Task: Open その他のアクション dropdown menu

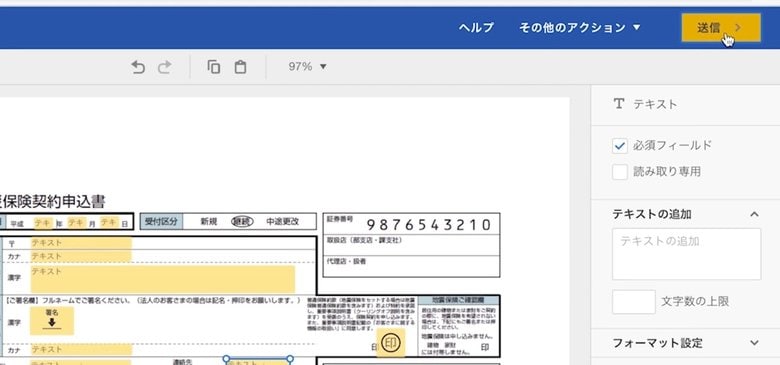Action: pos(580,27)
